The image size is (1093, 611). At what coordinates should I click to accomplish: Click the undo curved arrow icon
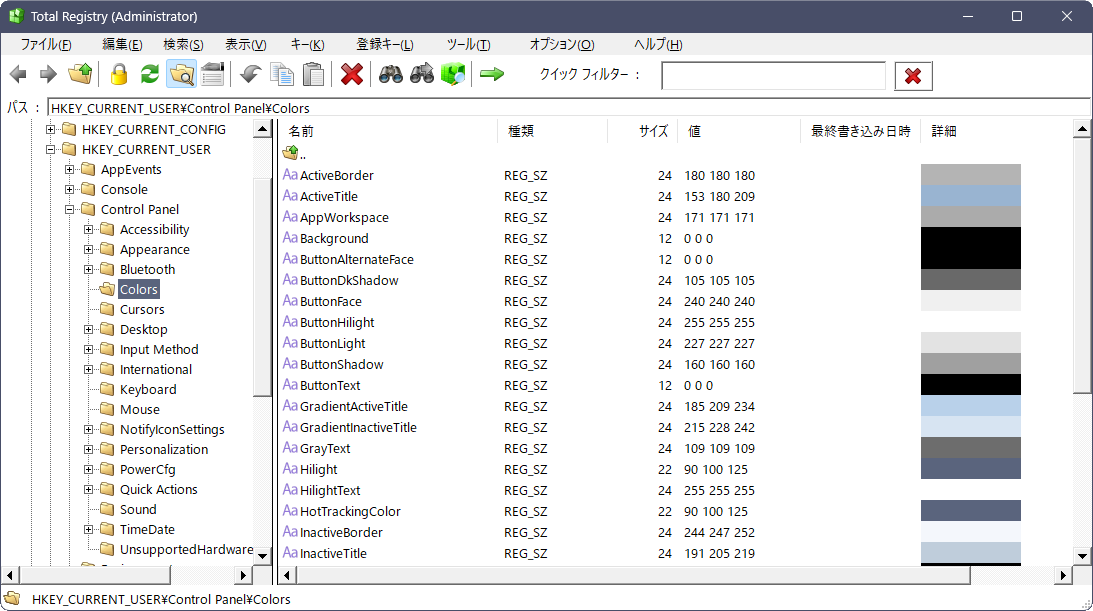tap(250, 74)
